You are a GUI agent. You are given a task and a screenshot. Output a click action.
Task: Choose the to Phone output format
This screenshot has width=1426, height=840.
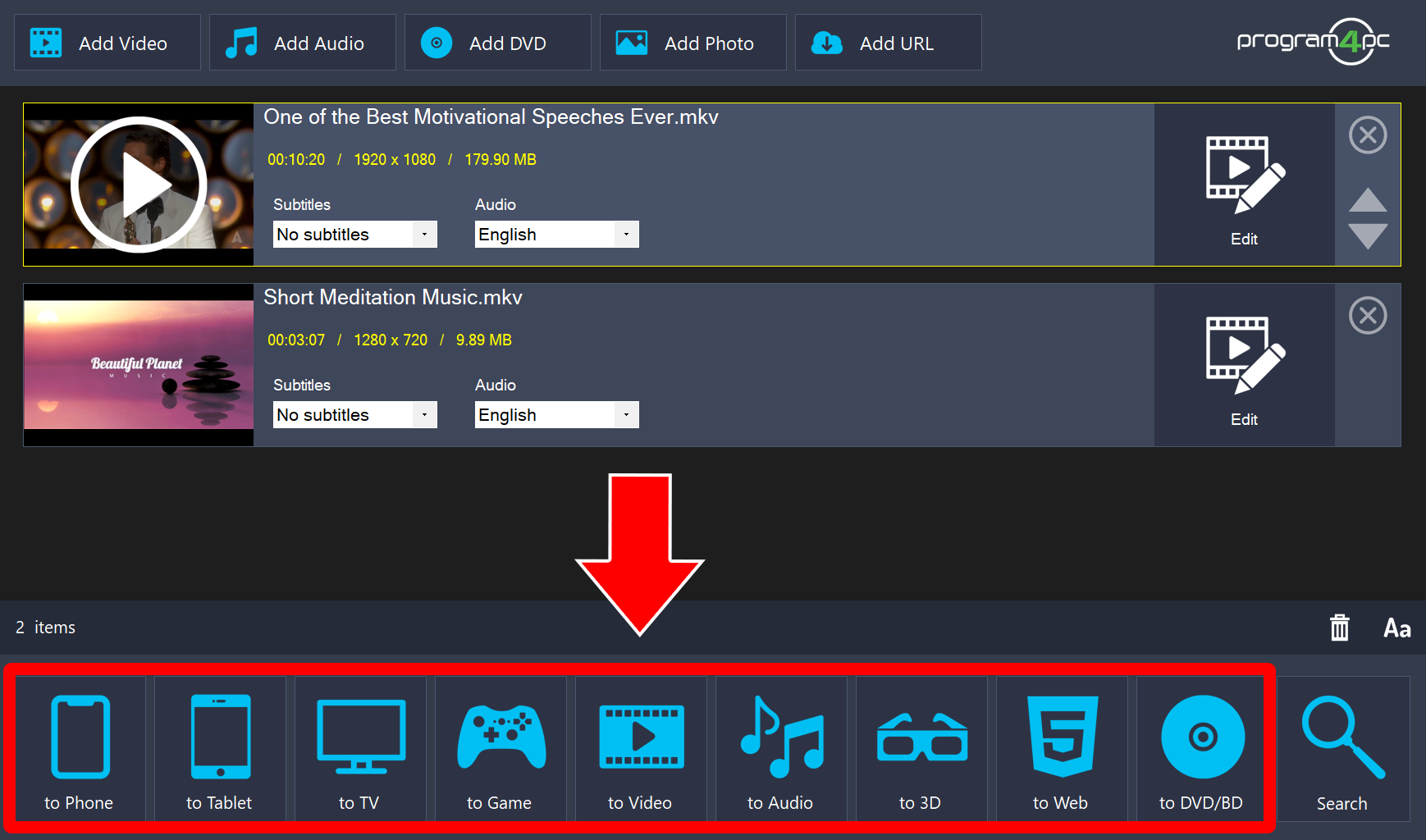coord(80,749)
